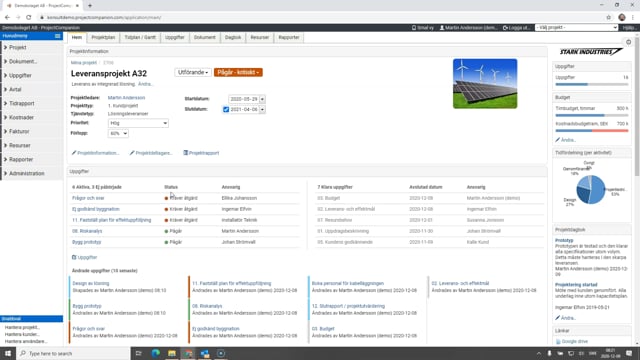Viewport: 640px width, 360px height.
Task: Click the pencil Projektdeltagare link
Action: 151,153
